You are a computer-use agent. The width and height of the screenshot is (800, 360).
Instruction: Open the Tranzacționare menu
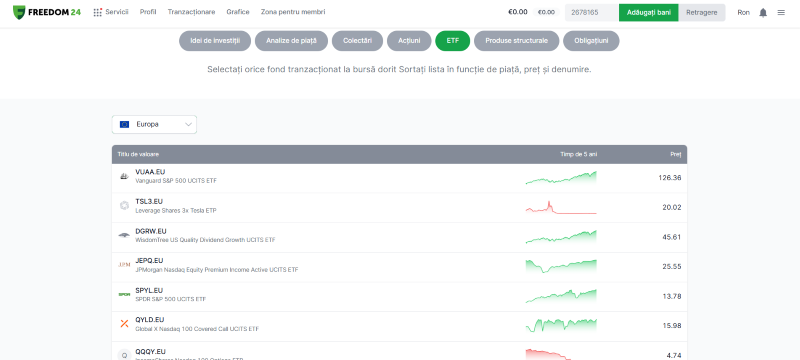click(191, 12)
